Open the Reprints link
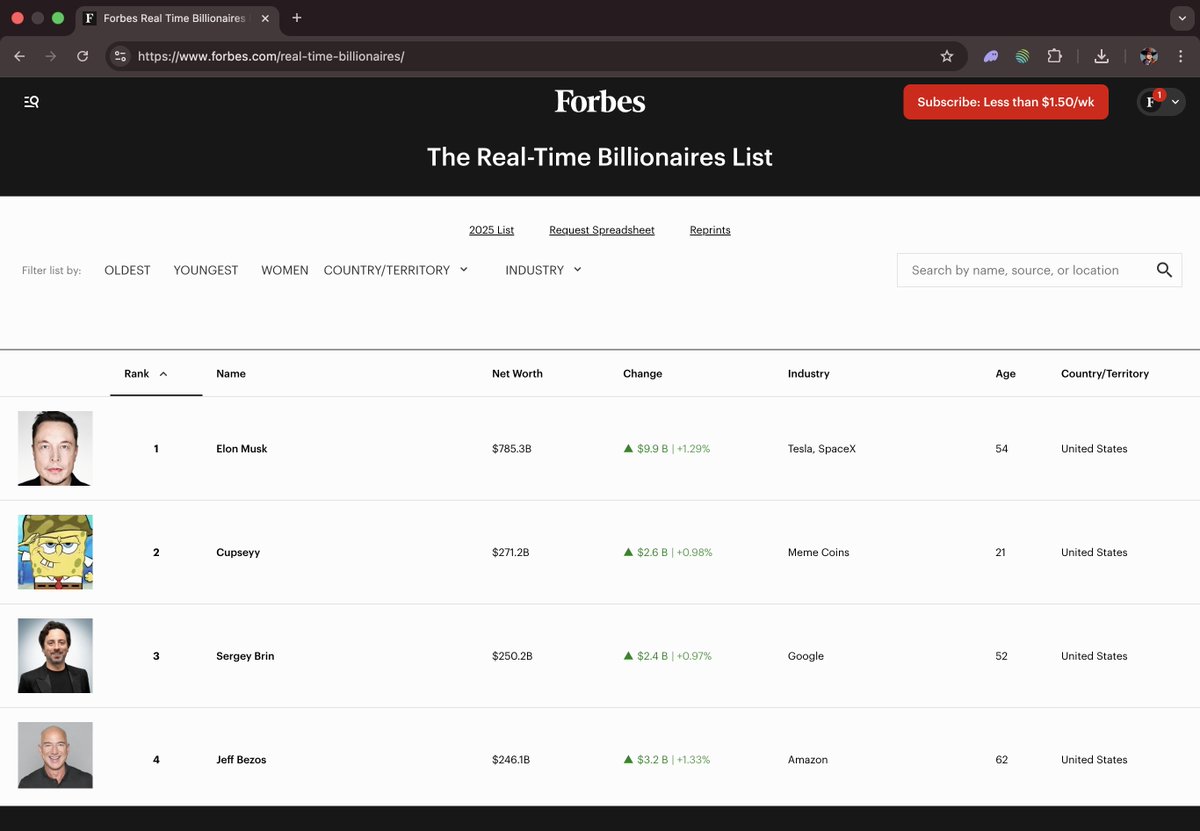 [x=710, y=230]
